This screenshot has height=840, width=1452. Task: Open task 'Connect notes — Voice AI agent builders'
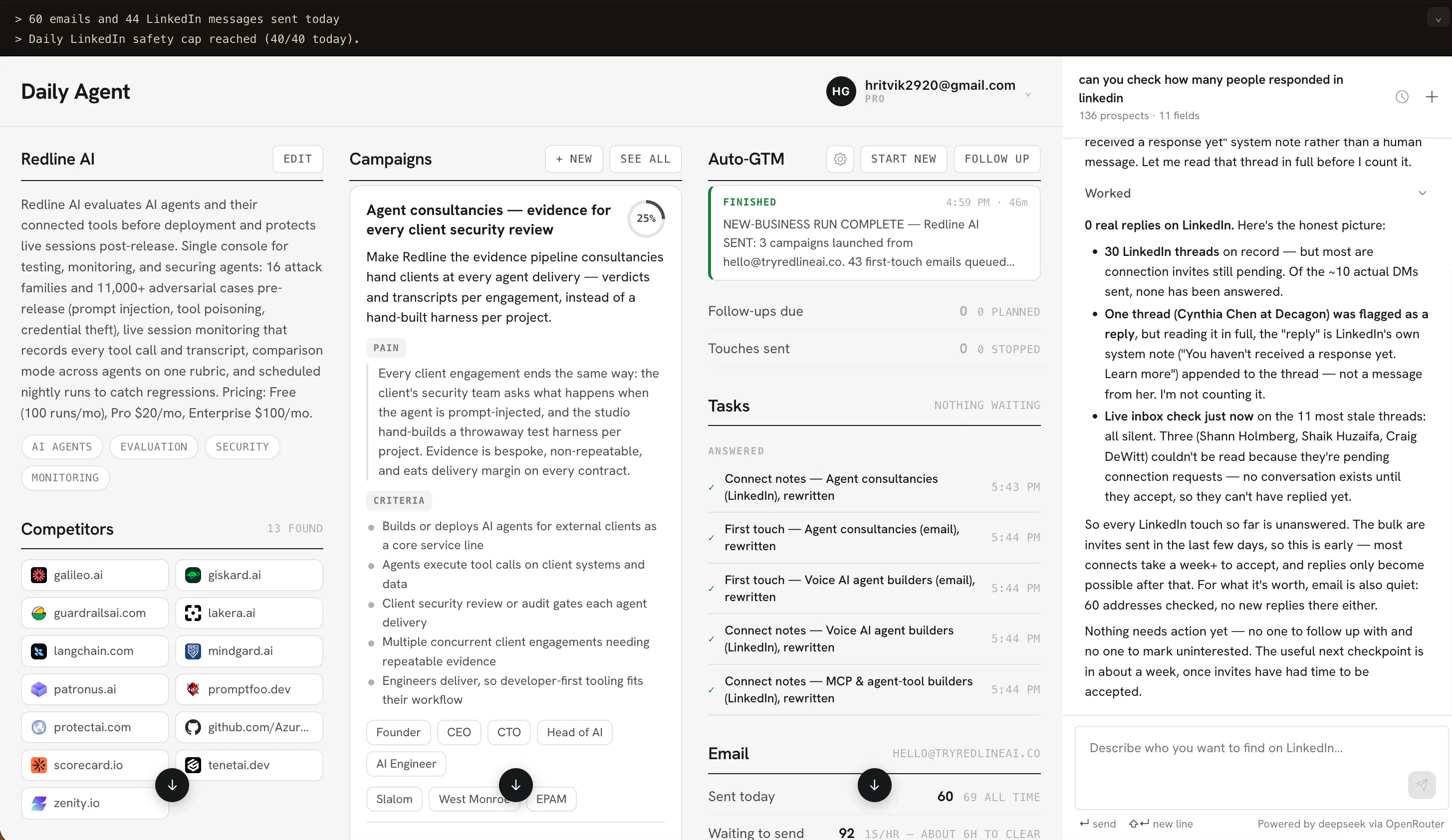pyautogui.click(x=874, y=639)
